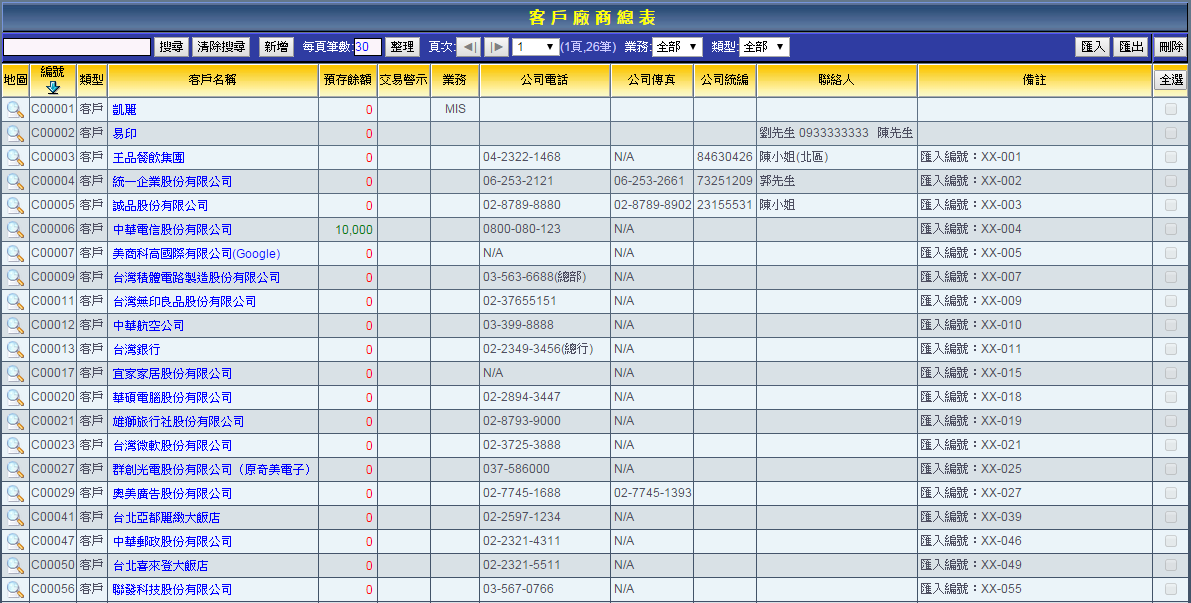Screen dimensions: 1191x603
Task: Click the magnifier icon beside C00013 台灣銀行
Action: tap(15, 350)
